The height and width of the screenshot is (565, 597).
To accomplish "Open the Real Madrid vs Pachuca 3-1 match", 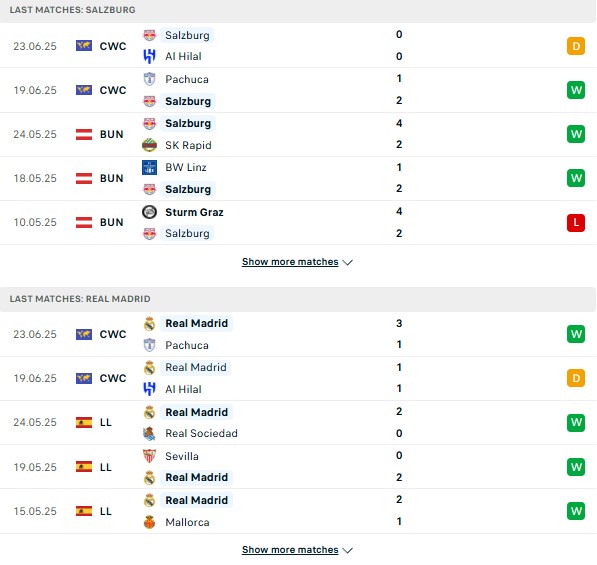I will click(298, 334).
